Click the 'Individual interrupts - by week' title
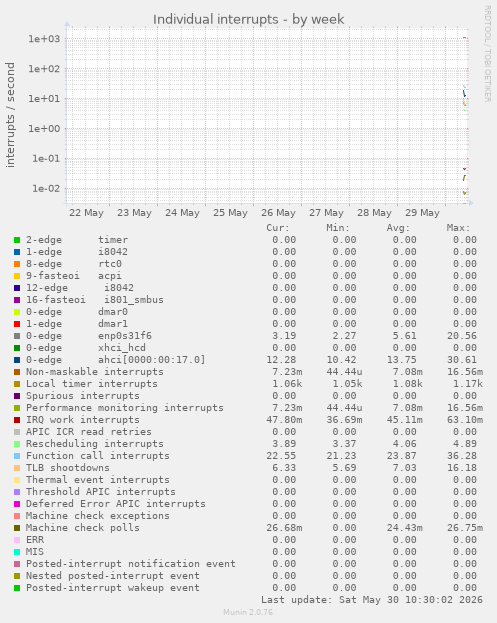Image resolution: width=497 pixels, height=623 pixels. (x=248, y=19)
